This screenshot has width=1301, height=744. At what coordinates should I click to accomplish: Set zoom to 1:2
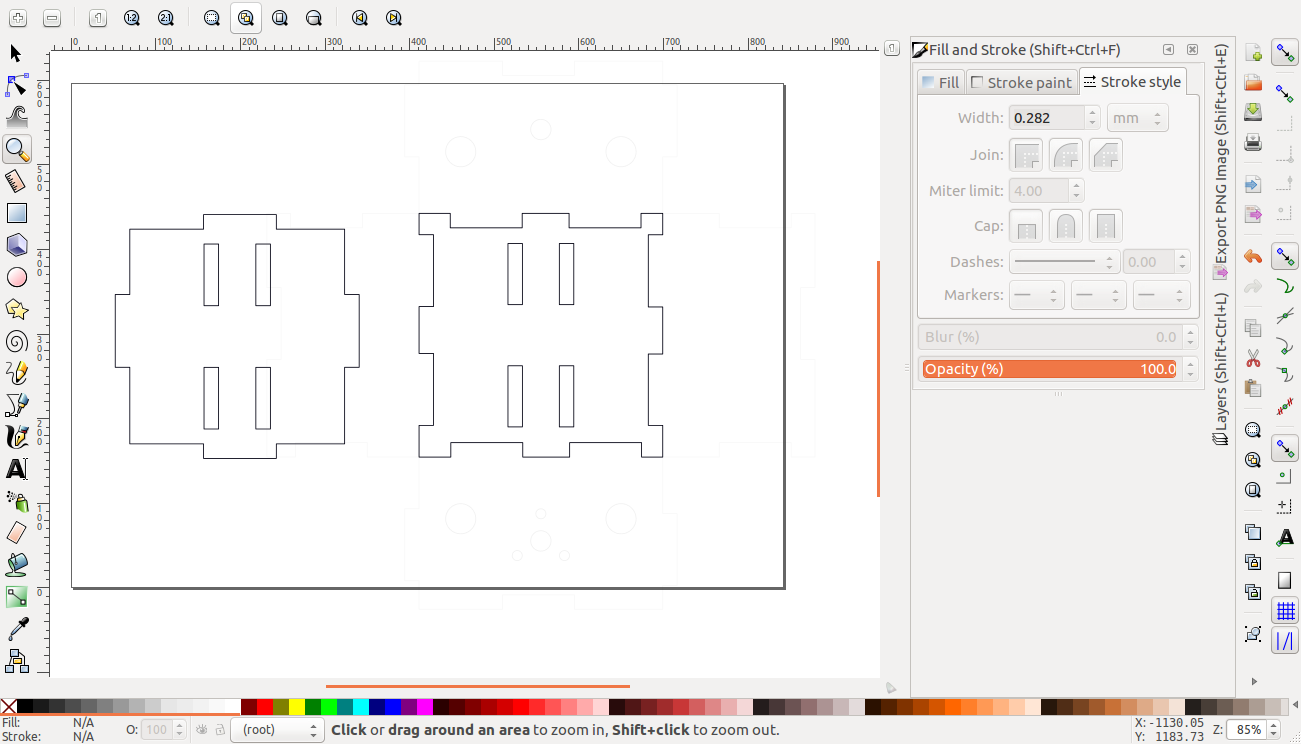(x=131, y=18)
